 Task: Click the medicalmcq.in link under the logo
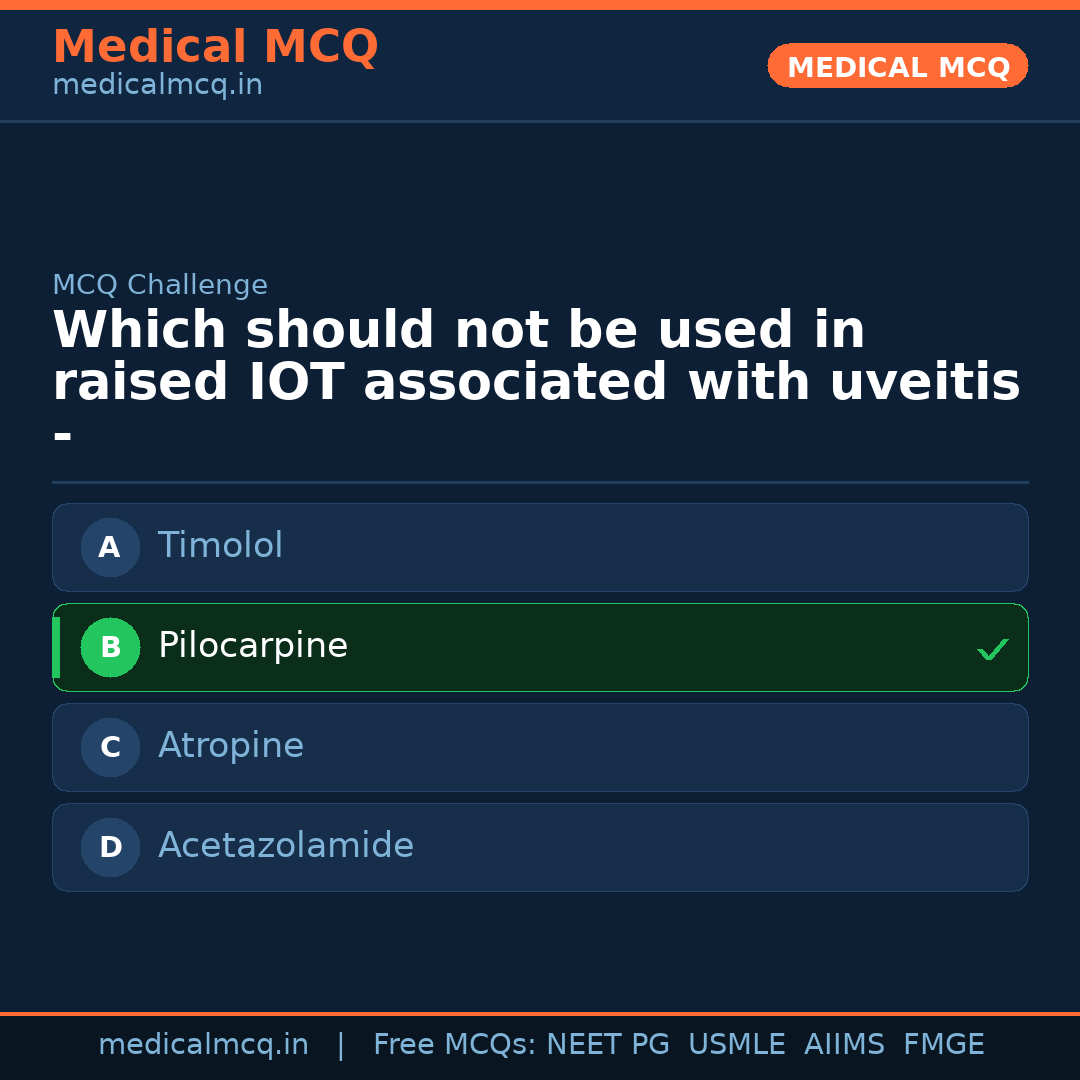pyautogui.click(x=156, y=85)
